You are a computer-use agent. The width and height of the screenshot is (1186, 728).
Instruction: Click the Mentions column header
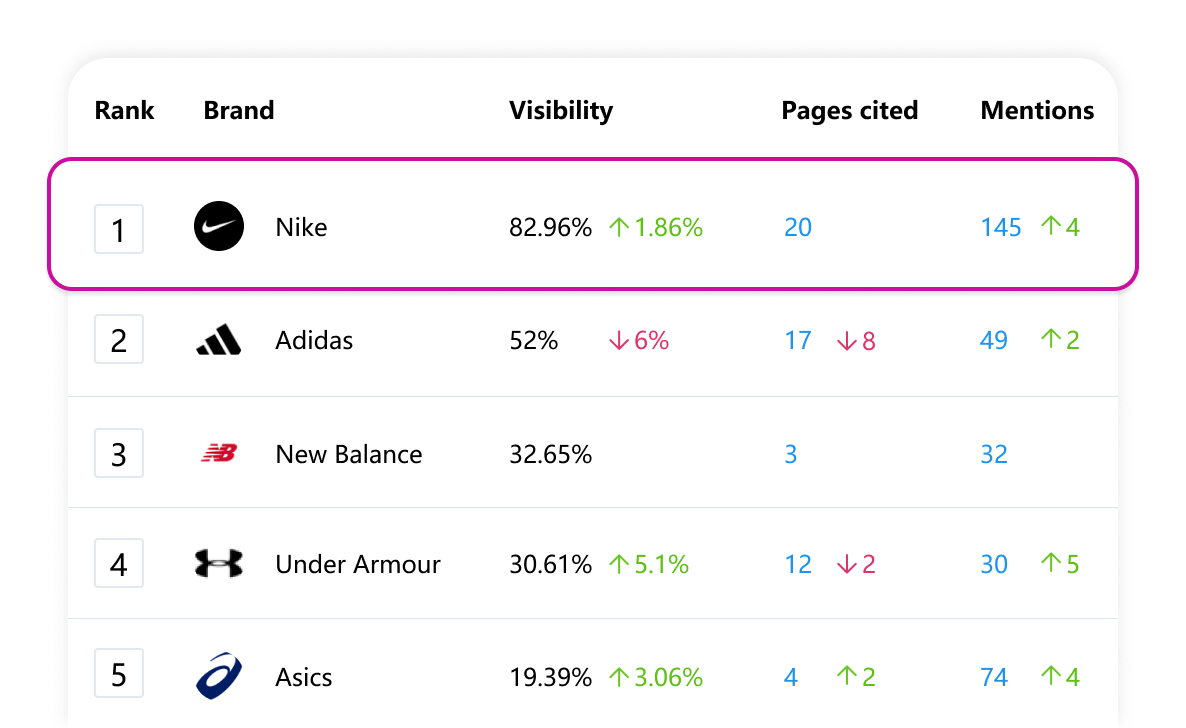(1037, 110)
